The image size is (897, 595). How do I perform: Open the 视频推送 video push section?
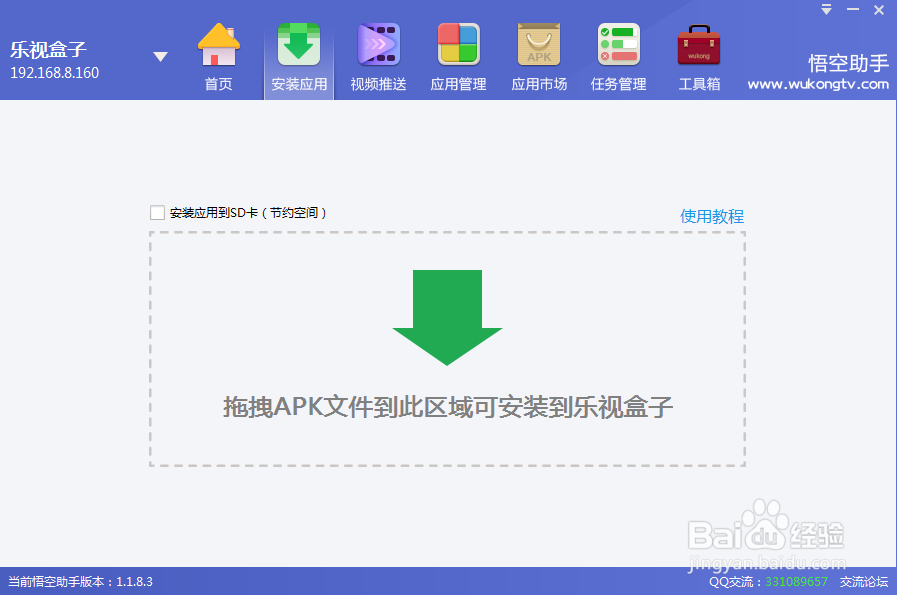click(379, 57)
